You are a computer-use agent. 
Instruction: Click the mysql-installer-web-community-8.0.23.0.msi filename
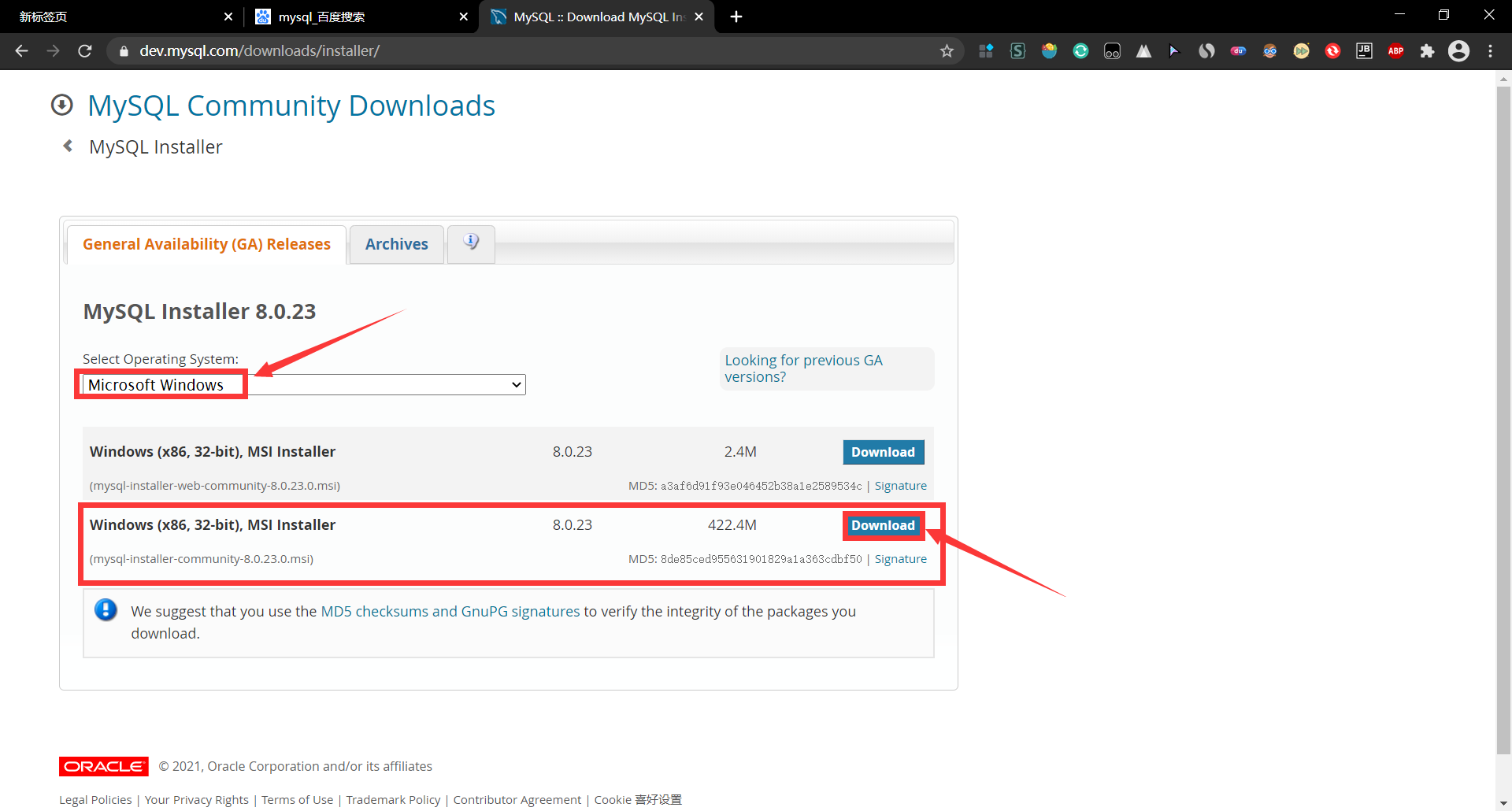[x=215, y=486]
